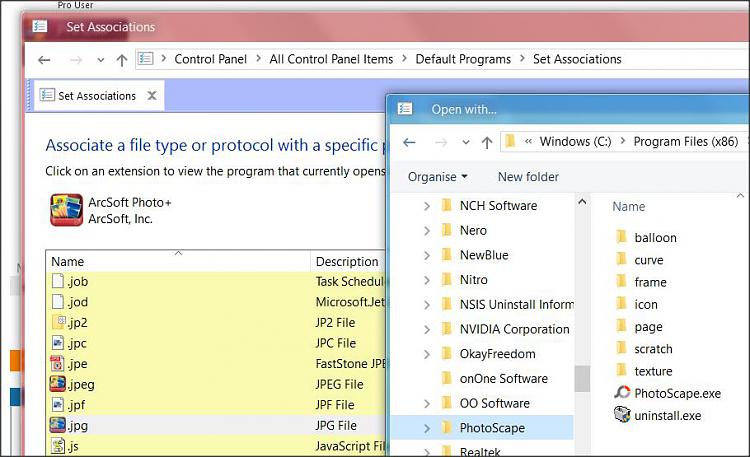Select the .job extension row
The width and height of the screenshot is (750, 457).
point(215,281)
